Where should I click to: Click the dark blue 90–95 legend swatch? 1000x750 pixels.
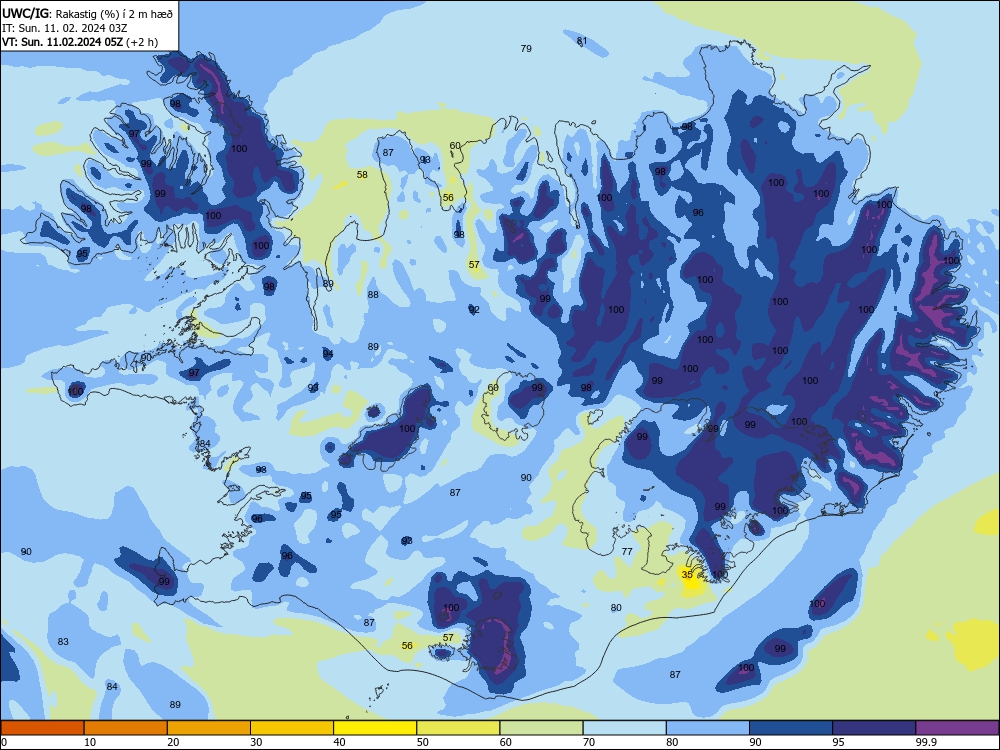(x=791, y=728)
